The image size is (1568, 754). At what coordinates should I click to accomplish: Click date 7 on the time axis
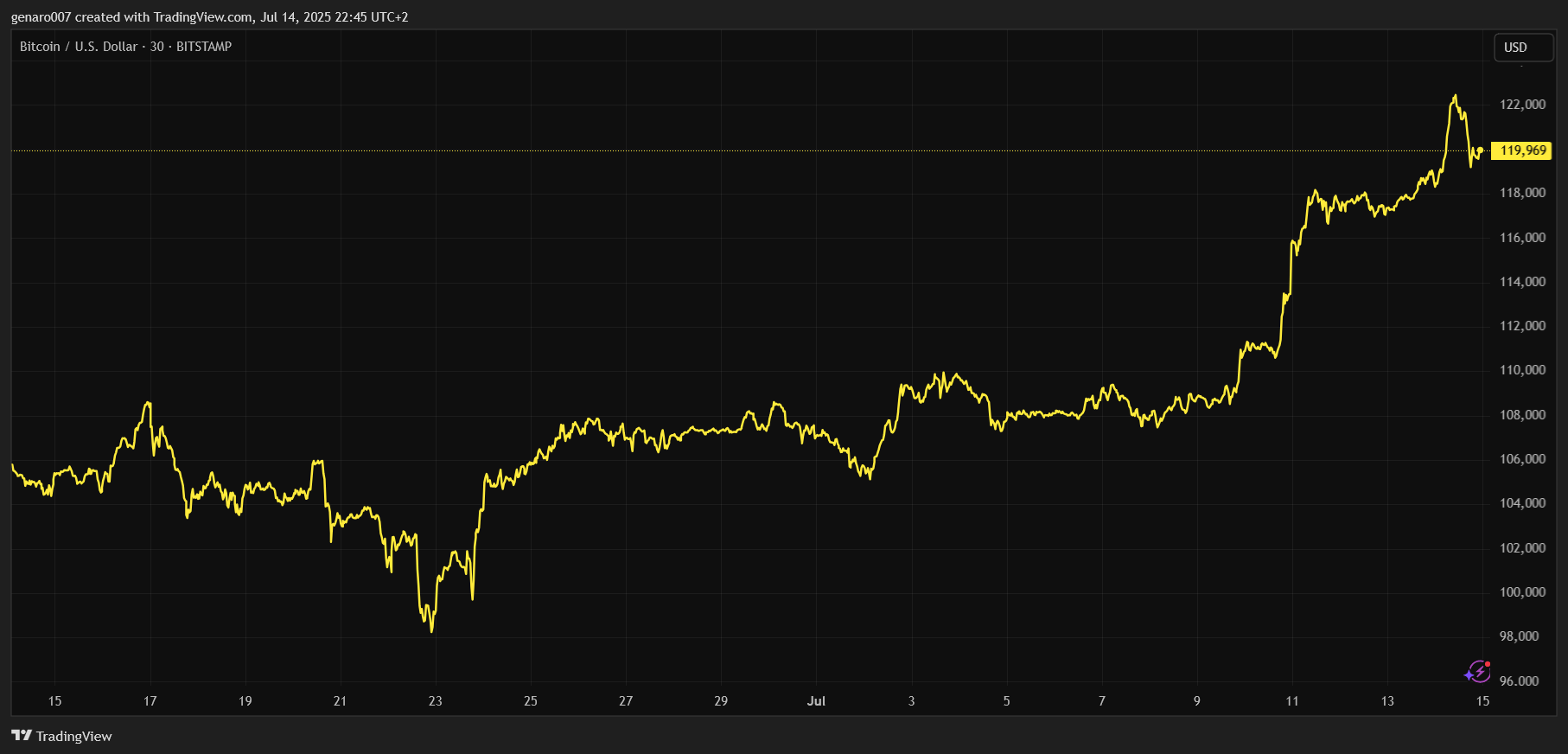click(x=1101, y=701)
